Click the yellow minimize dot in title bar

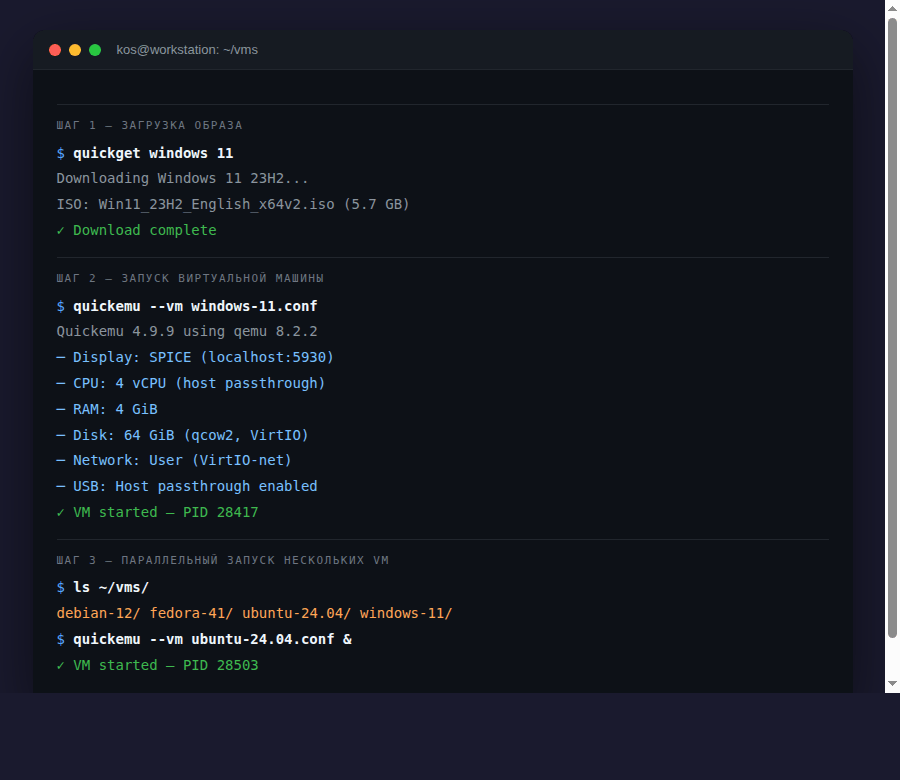pos(75,50)
